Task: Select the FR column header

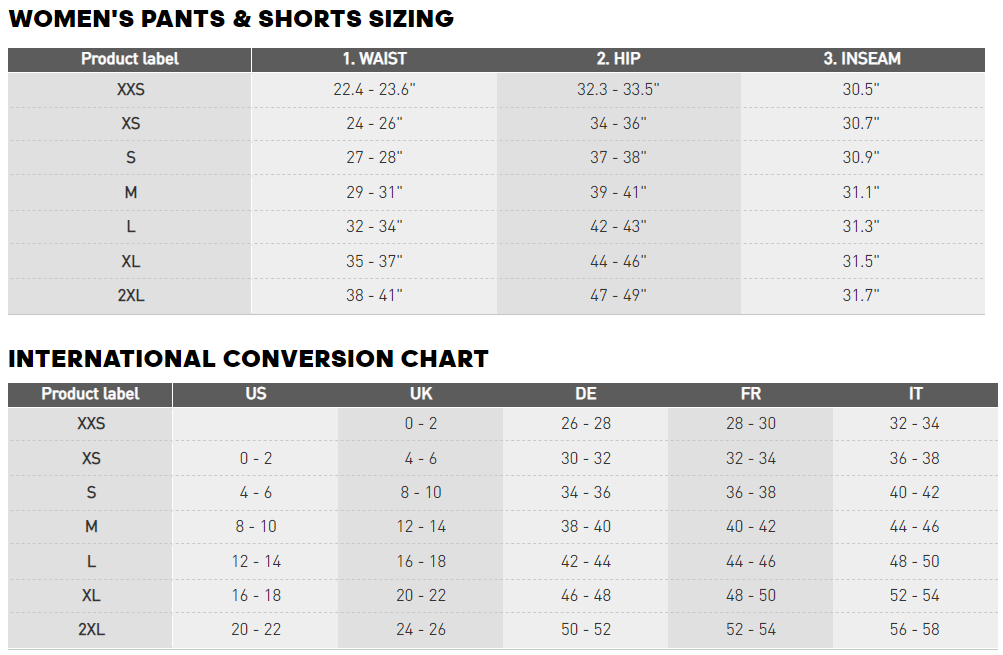Action: tap(750, 394)
